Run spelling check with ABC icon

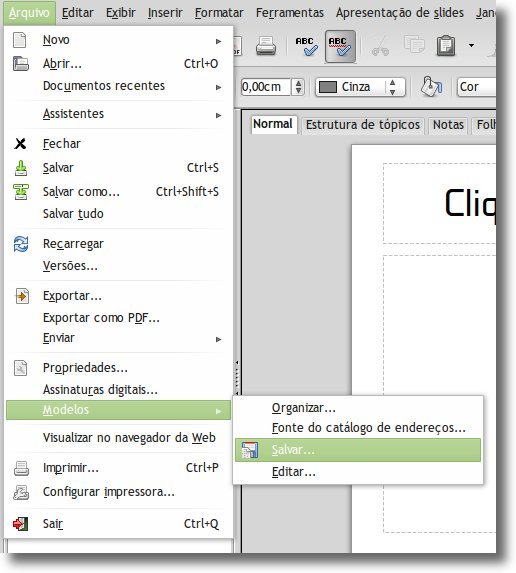click(306, 46)
